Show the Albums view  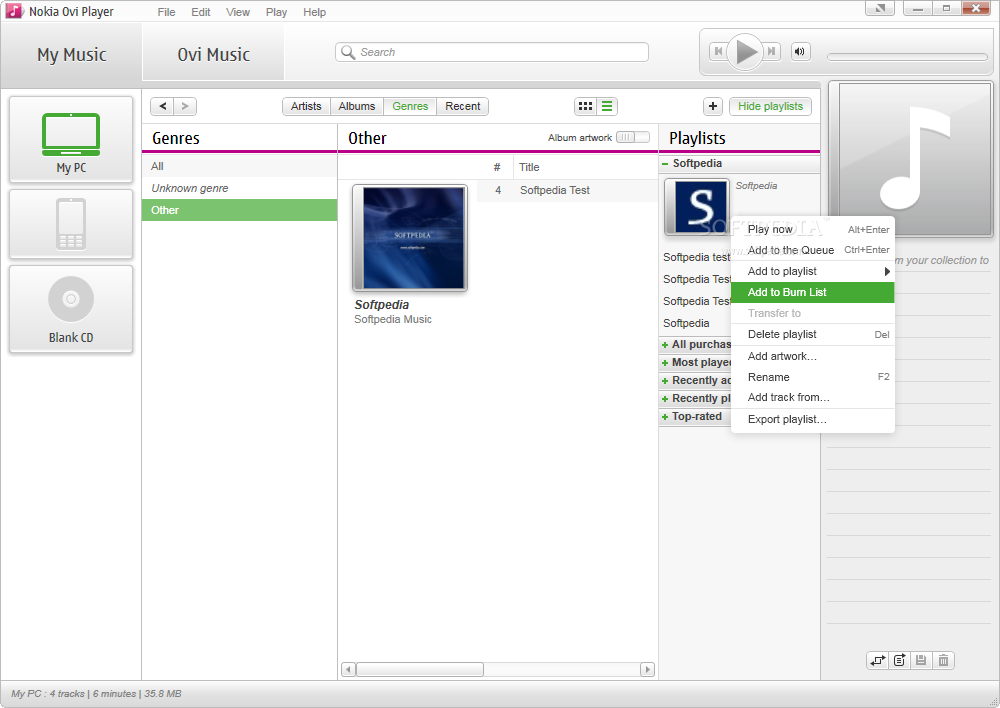coord(357,107)
